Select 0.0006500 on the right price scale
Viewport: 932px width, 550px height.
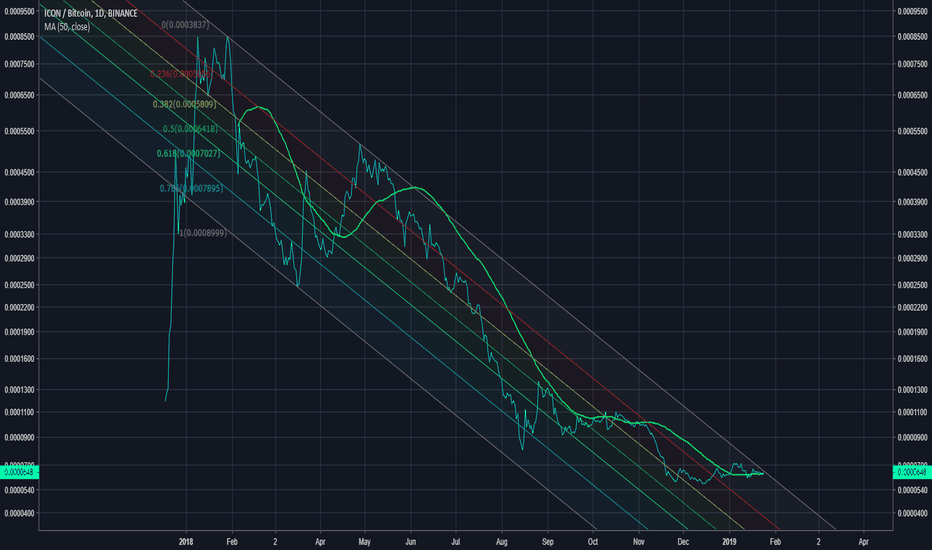click(x=912, y=95)
